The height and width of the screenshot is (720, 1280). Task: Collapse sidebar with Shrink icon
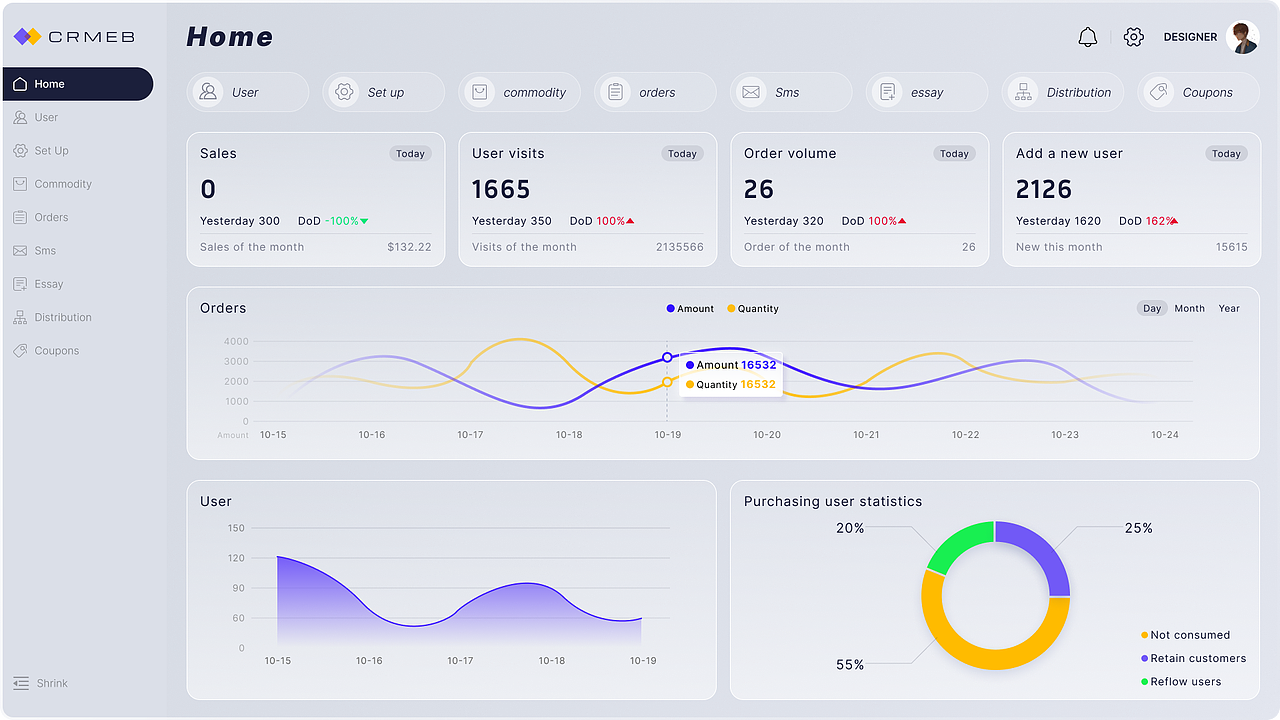[21, 683]
